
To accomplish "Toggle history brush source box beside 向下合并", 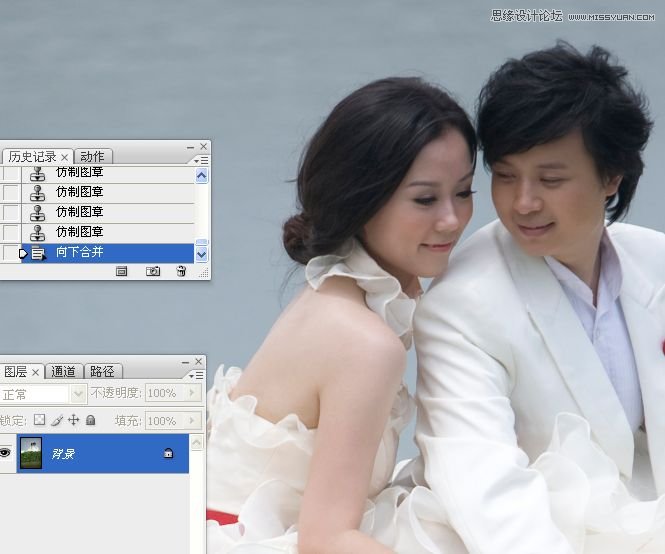I will [x=10, y=253].
